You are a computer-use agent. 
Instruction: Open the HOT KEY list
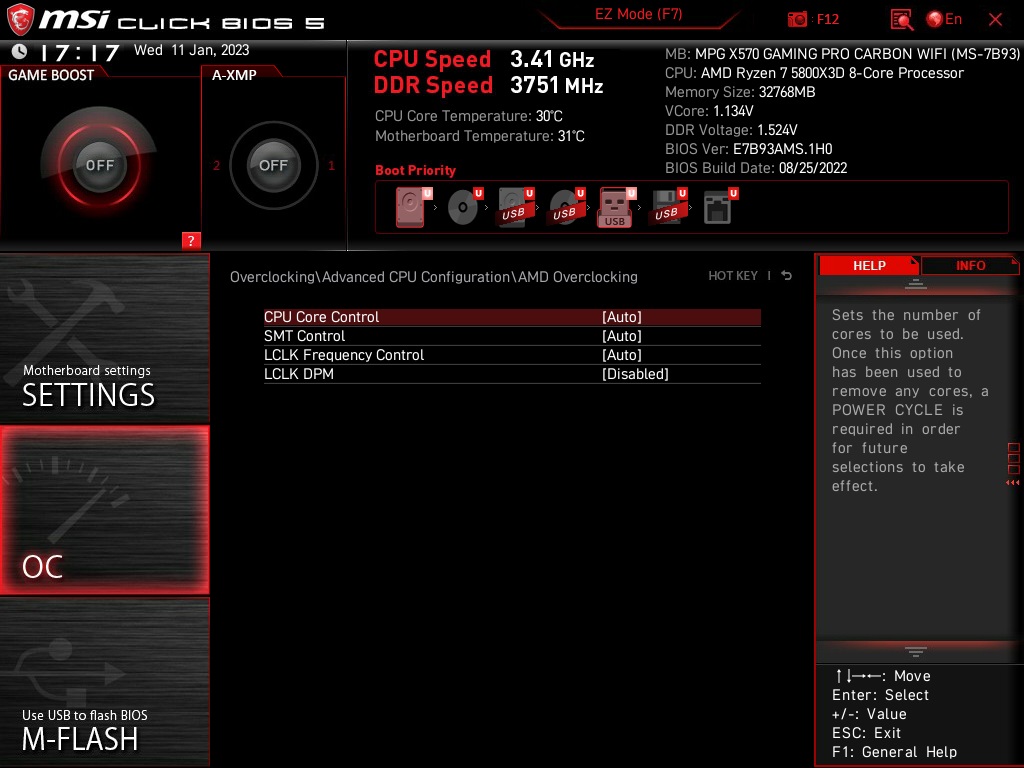(733, 276)
